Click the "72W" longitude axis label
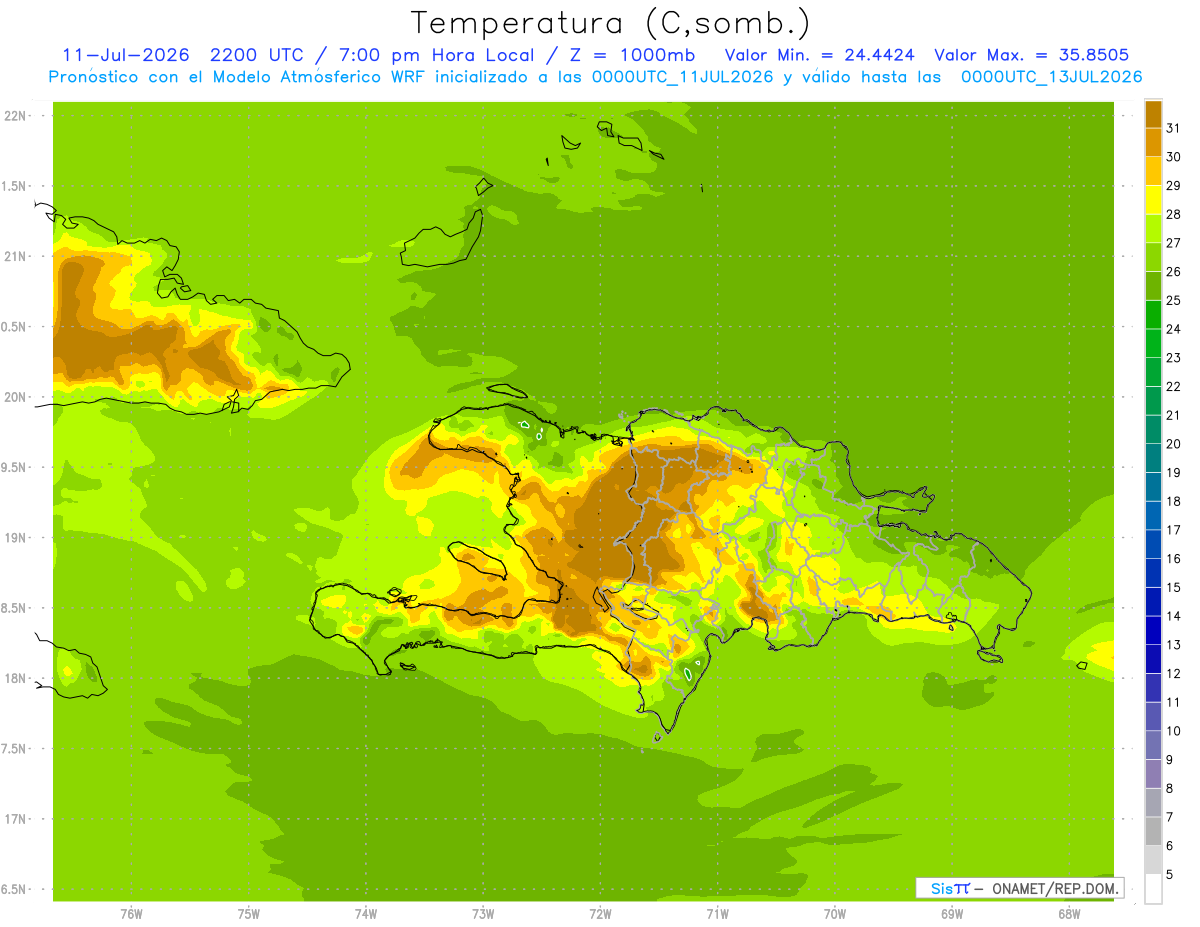This screenshot has height=927, width=1200. click(601, 914)
